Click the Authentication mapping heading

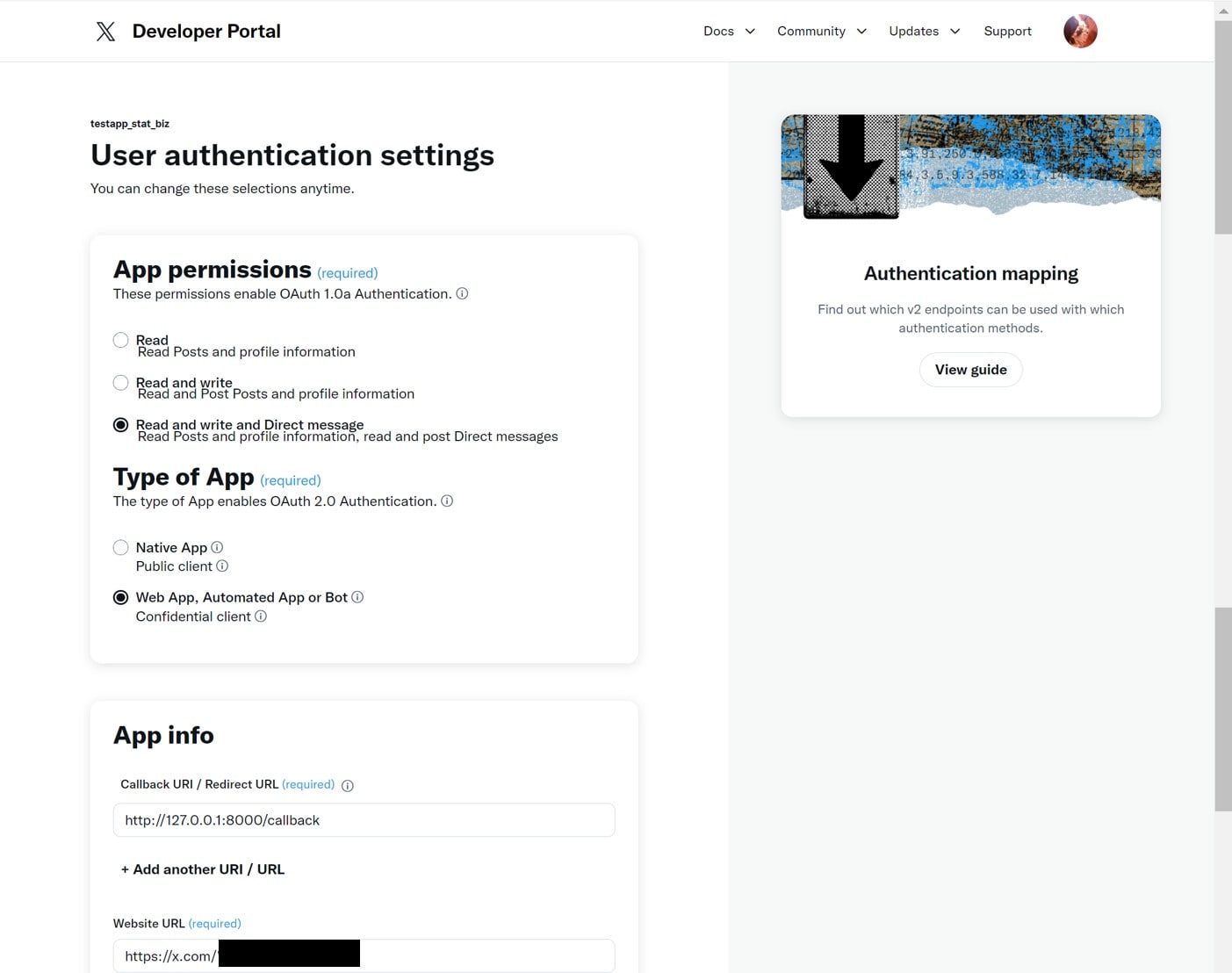coord(970,274)
